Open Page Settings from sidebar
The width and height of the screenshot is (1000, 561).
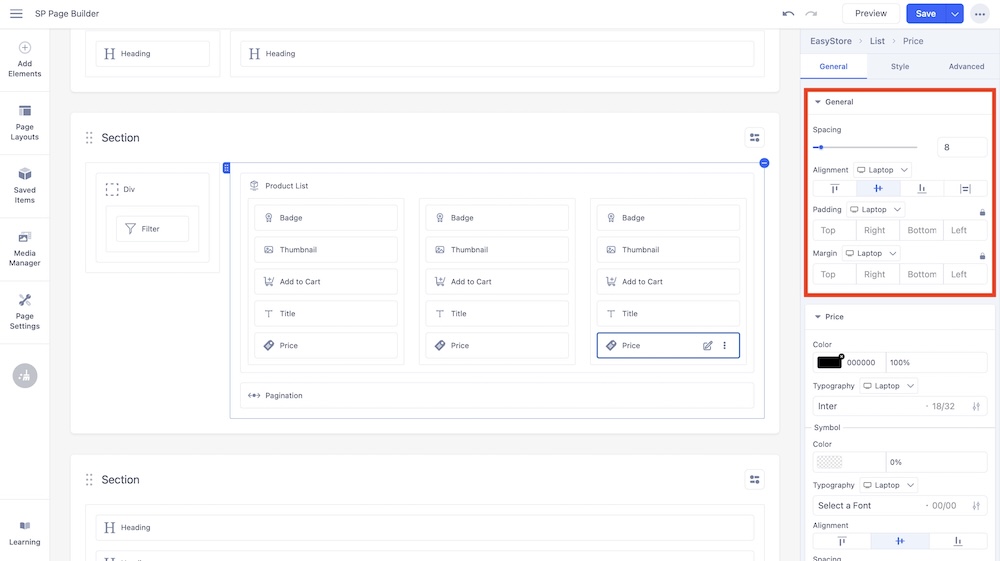tap(25, 312)
